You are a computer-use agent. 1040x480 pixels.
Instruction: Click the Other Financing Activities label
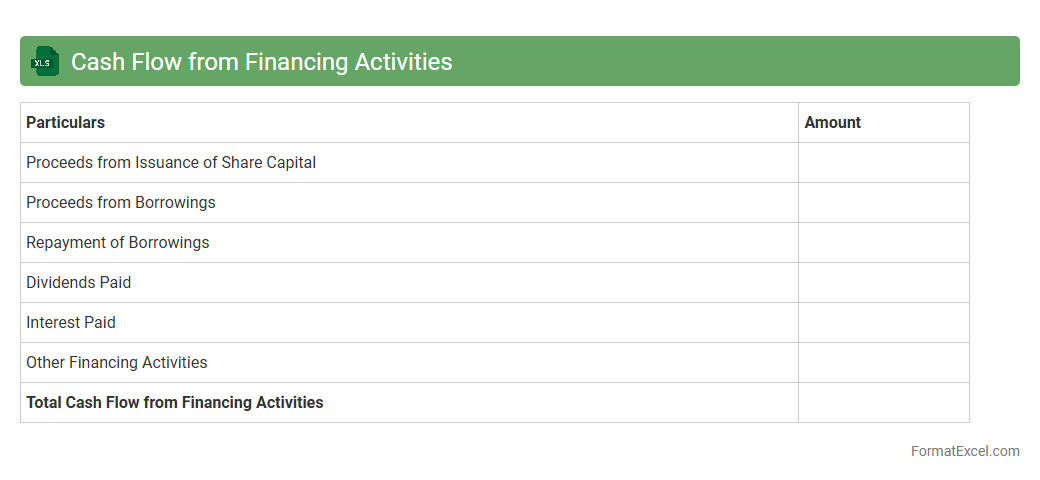(117, 362)
